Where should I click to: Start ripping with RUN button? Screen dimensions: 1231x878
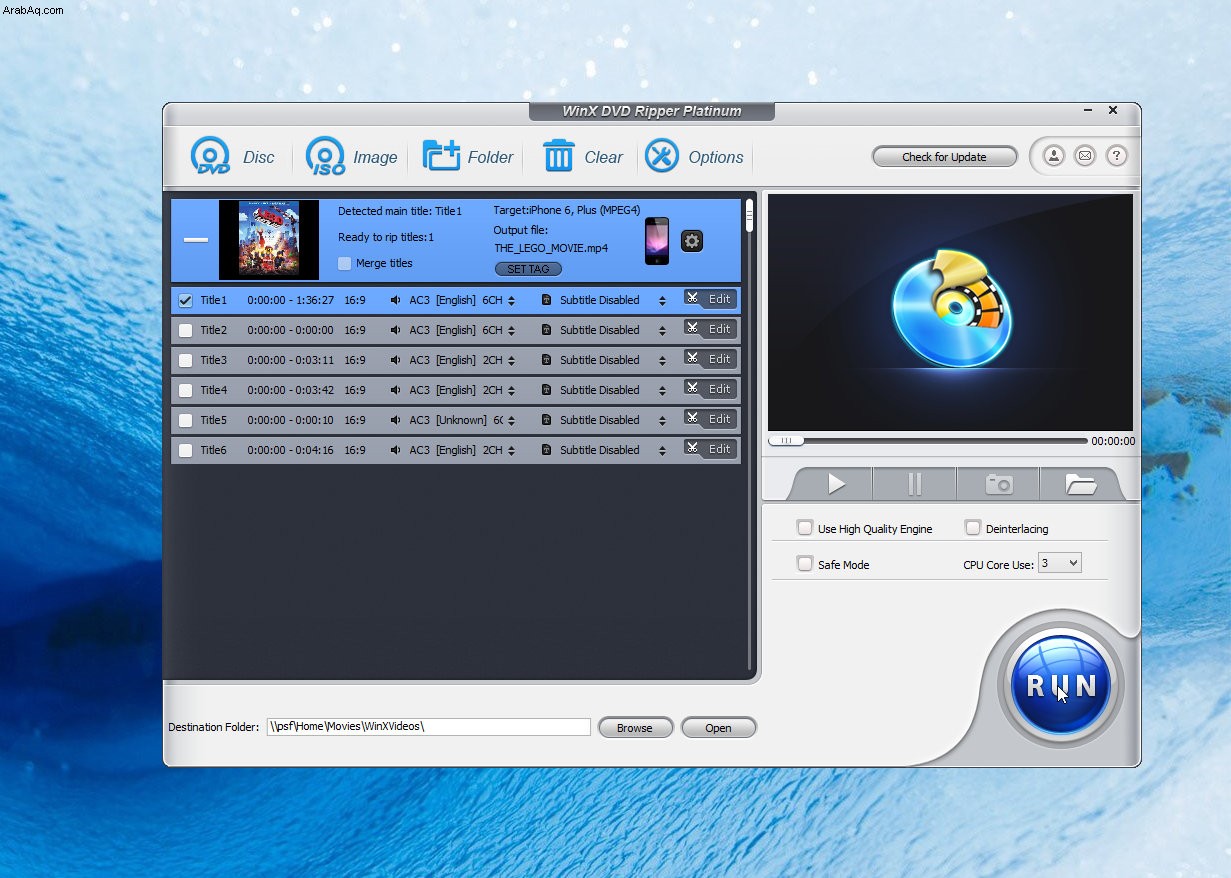1060,685
